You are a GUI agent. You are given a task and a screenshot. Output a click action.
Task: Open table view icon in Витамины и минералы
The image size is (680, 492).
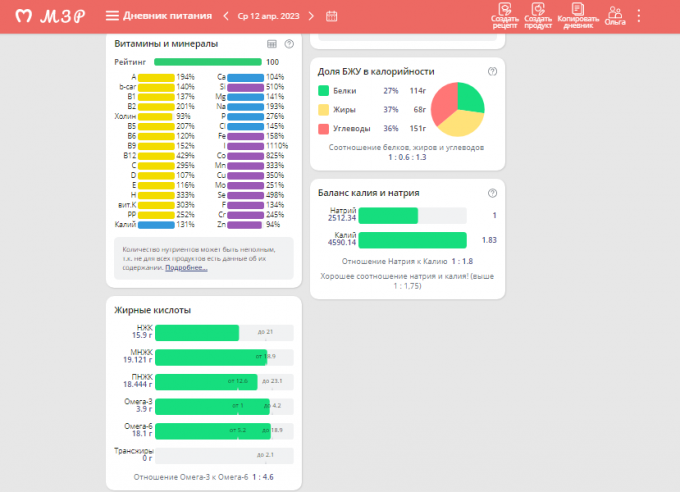(271, 44)
